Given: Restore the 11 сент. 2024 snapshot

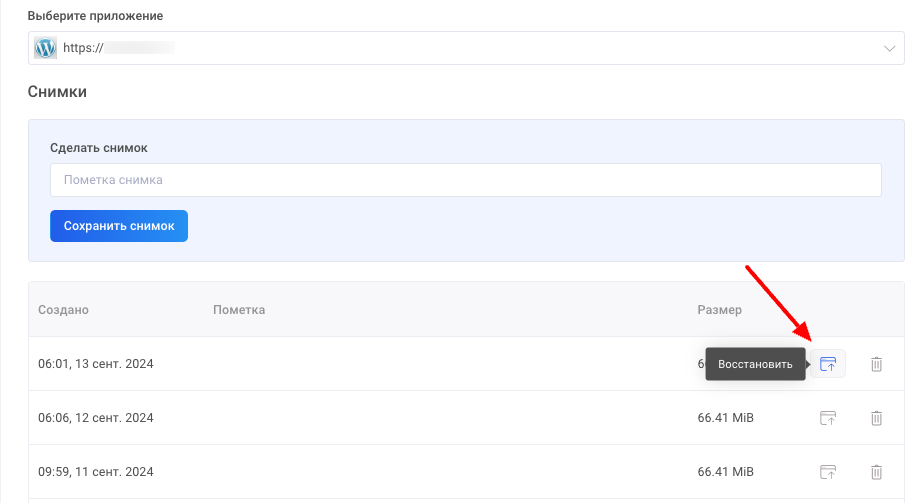Looking at the screenshot, I should (827, 472).
